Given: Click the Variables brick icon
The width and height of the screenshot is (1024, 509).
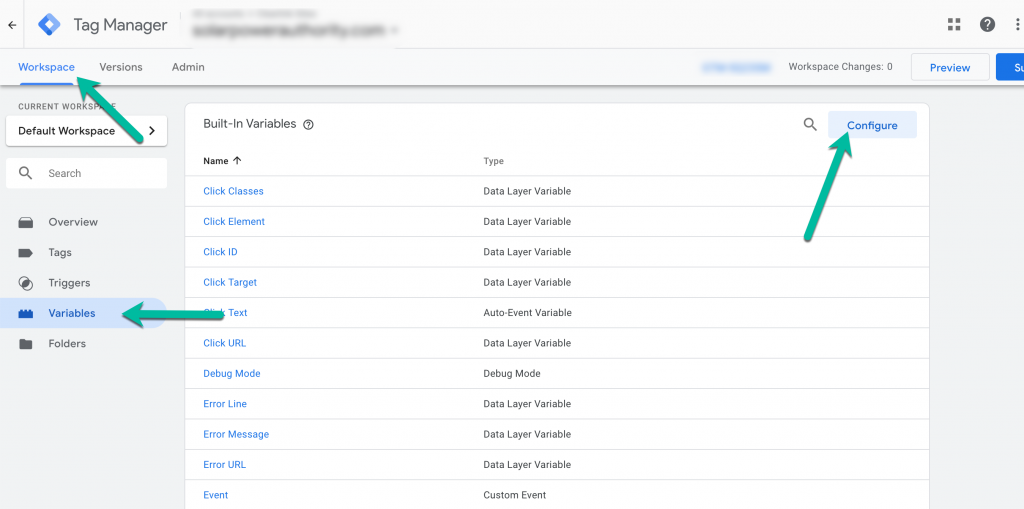Looking at the screenshot, I should 25,314.
